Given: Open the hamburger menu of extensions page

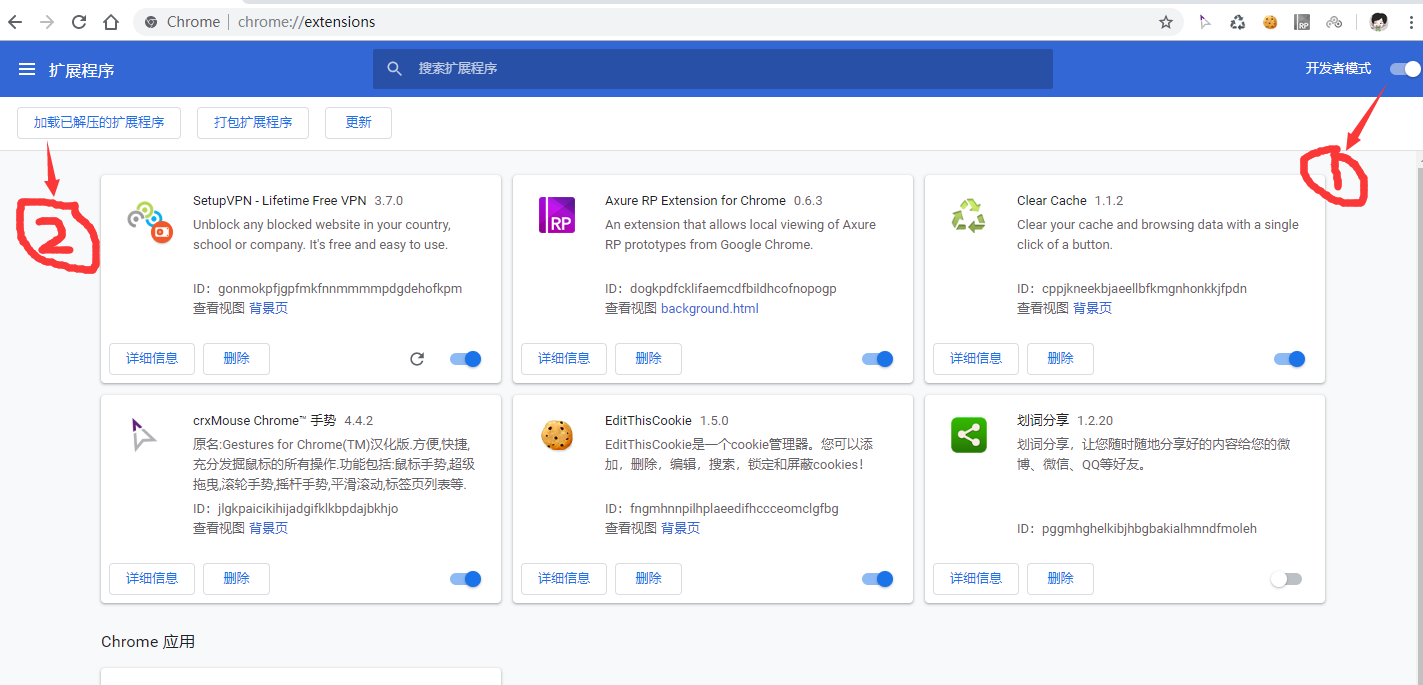Looking at the screenshot, I should [x=27, y=69].
